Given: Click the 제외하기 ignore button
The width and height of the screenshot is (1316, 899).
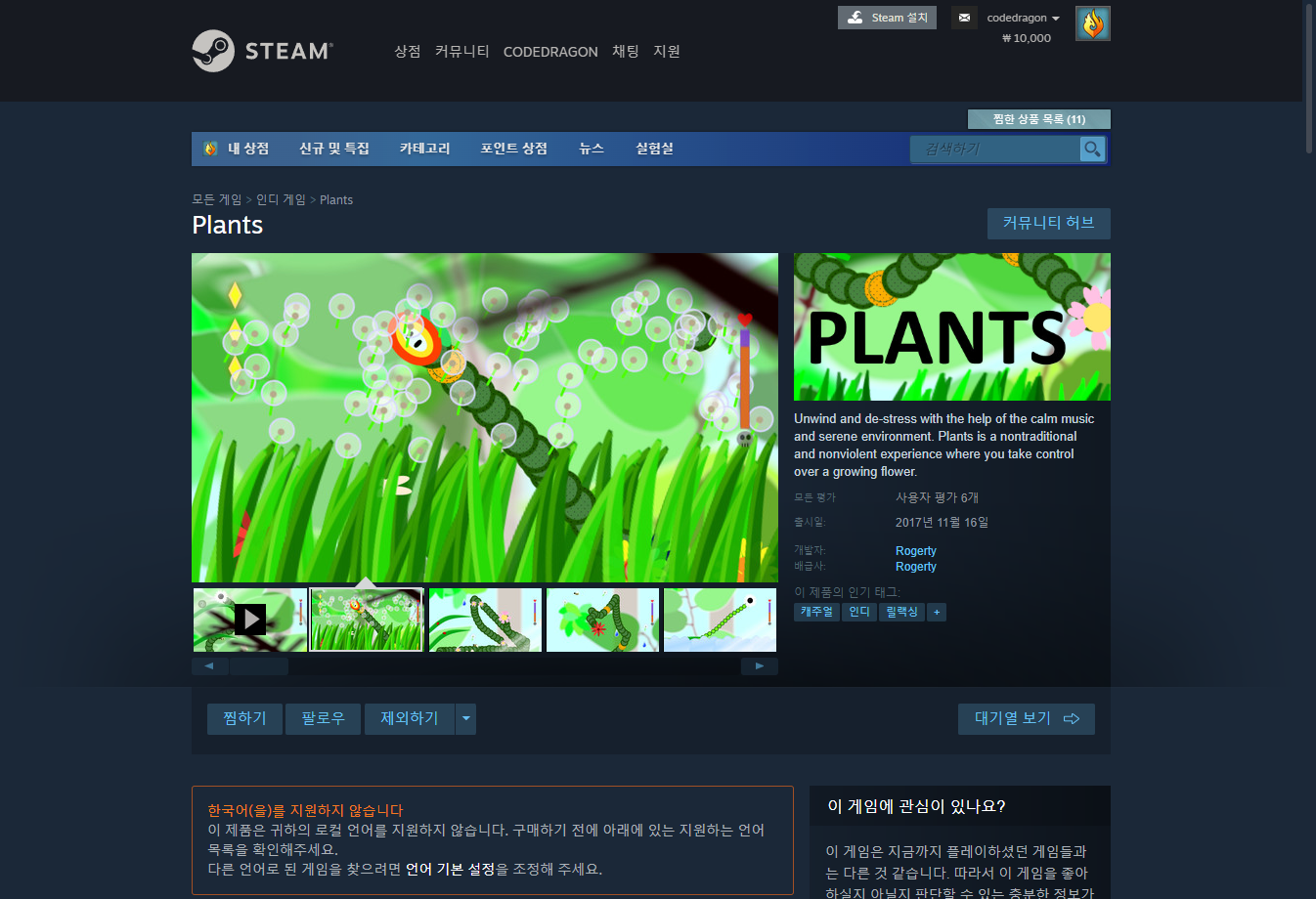Looking at the screenshot, I should pos(410,718).
